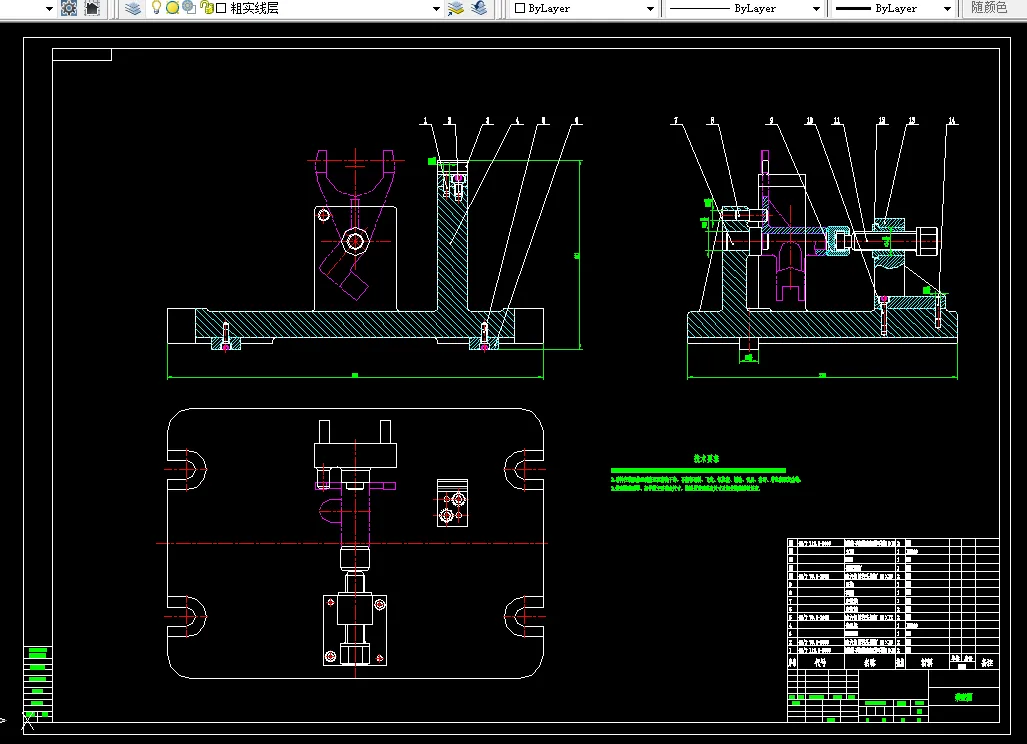Open the Layer Properties Manager
1027x744 pixels.
(x=133, y=8)
